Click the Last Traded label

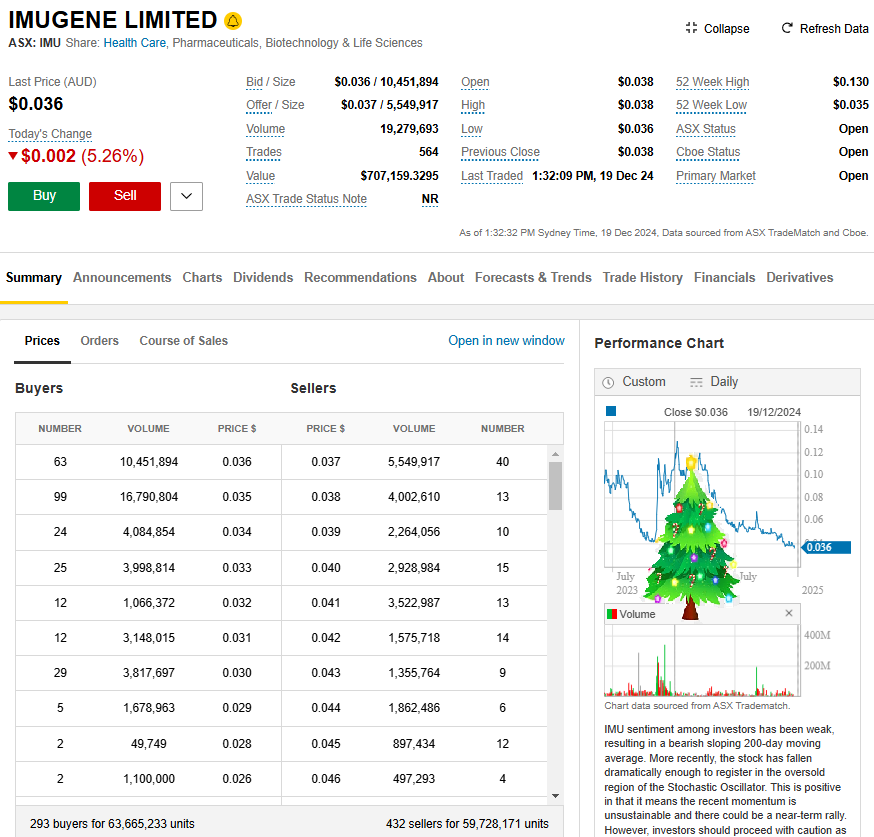(x=492, y=176)
